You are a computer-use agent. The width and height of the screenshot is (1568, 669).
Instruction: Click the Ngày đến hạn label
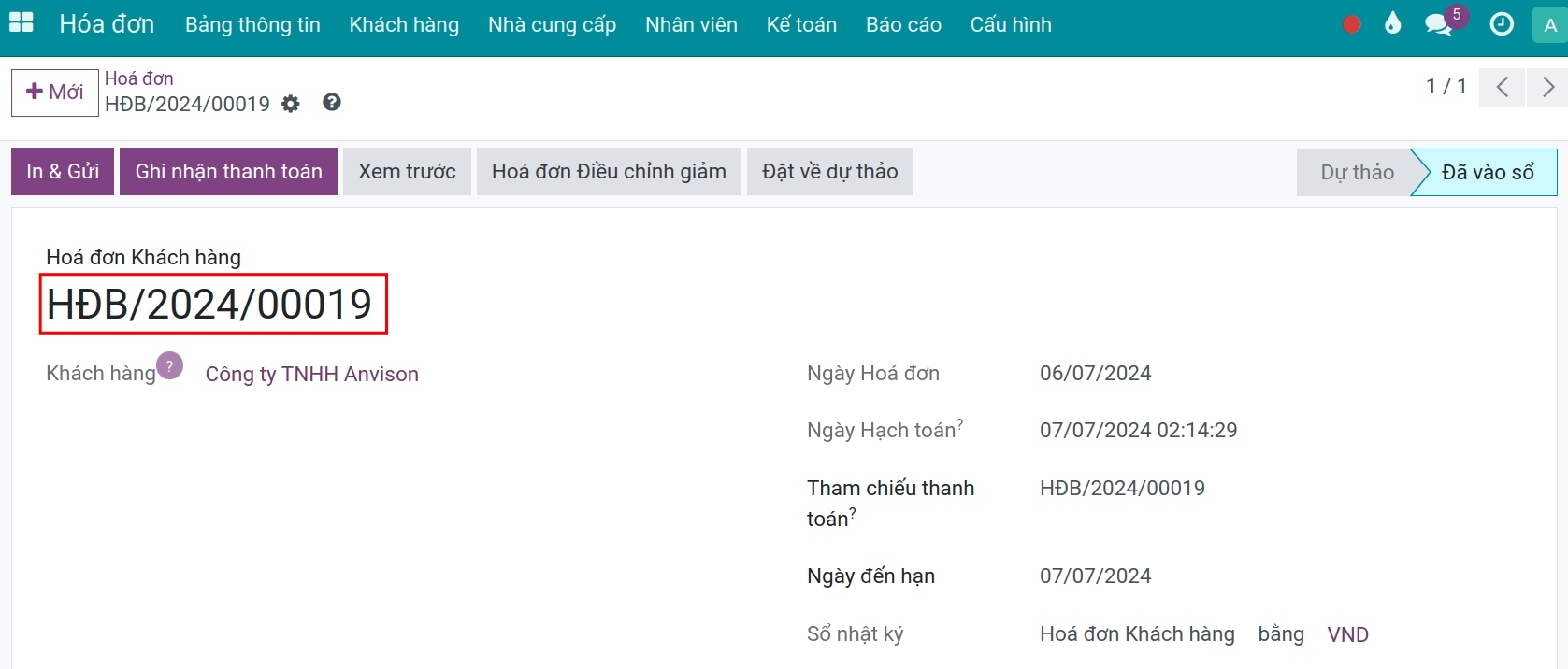tap(870, 576)
